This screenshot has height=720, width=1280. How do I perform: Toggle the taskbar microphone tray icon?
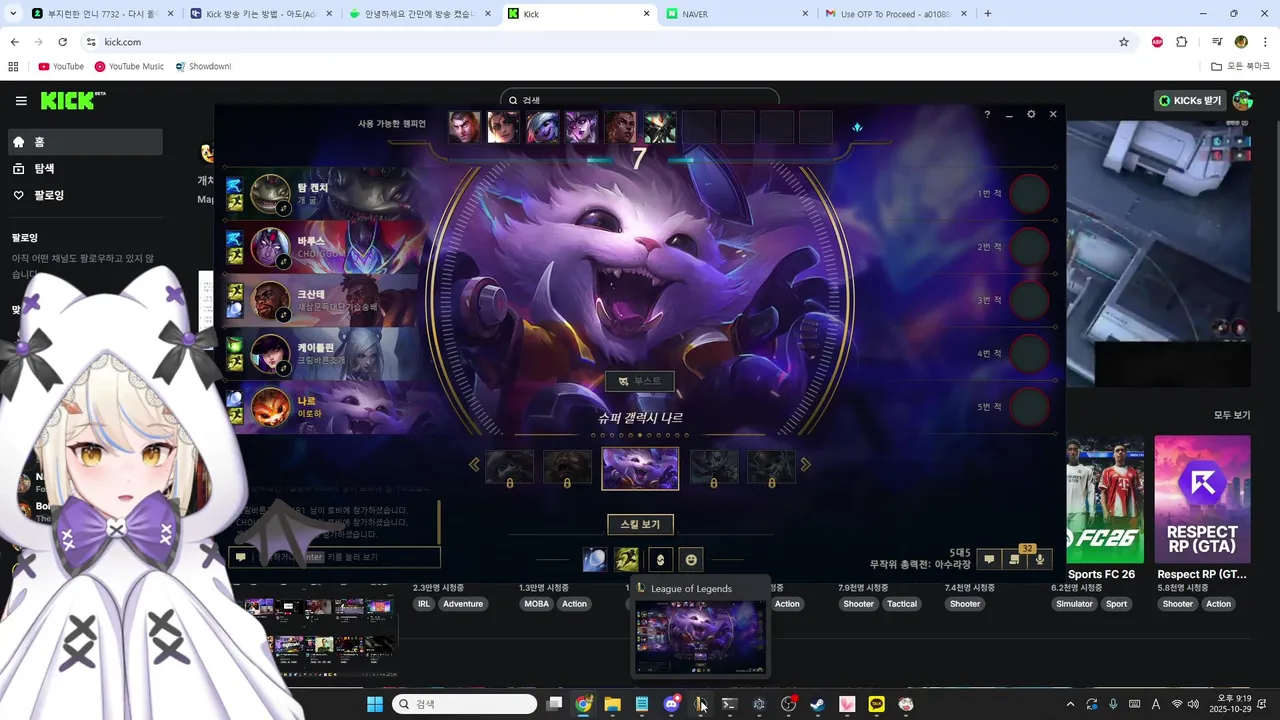point(1113,704)
